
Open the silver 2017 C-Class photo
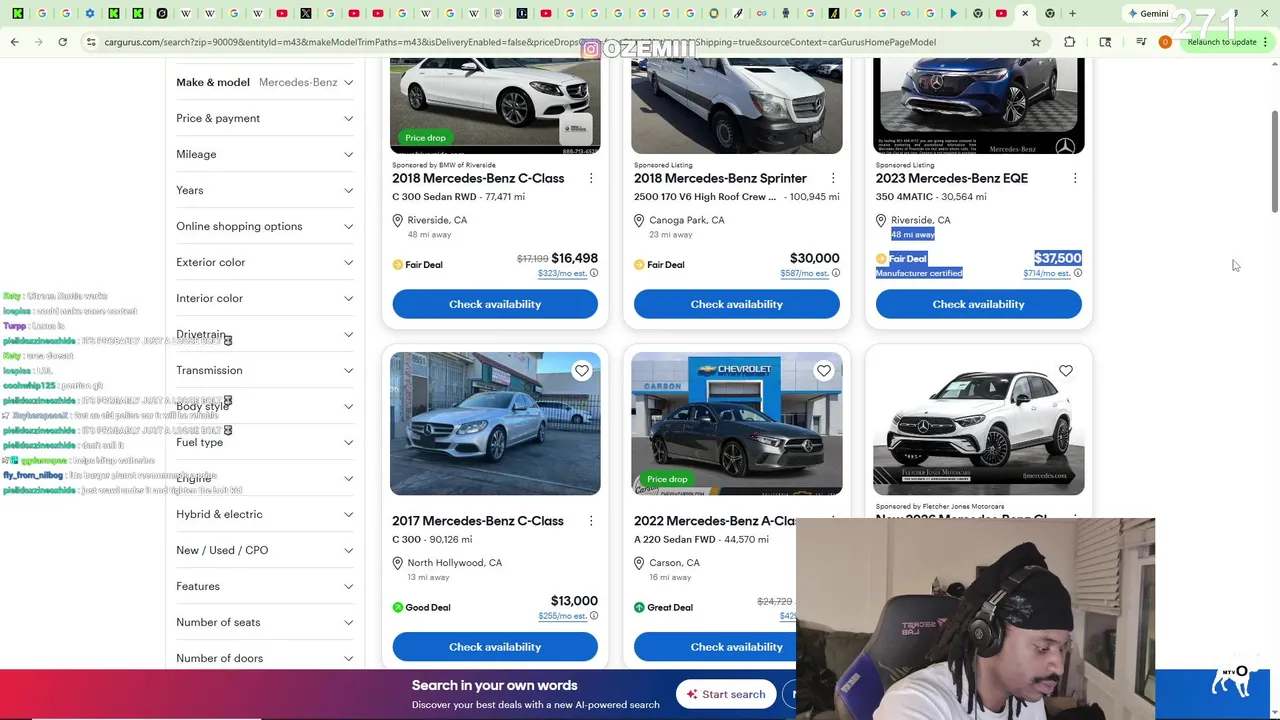[495, 423]
